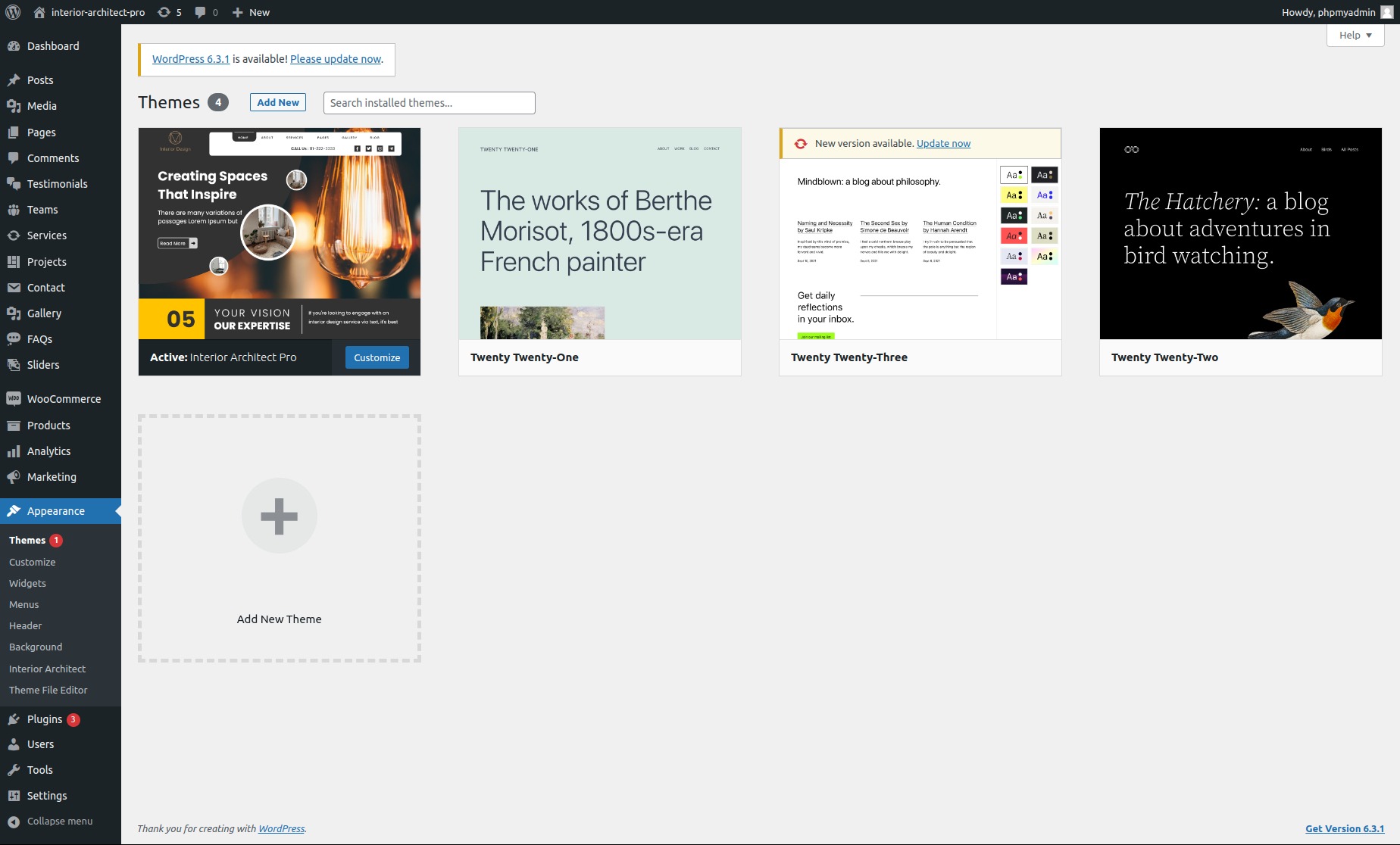Screen dimensions: 1400x845
Task: Click Get Version 6.3.1 footer link
Action: 1345,828
